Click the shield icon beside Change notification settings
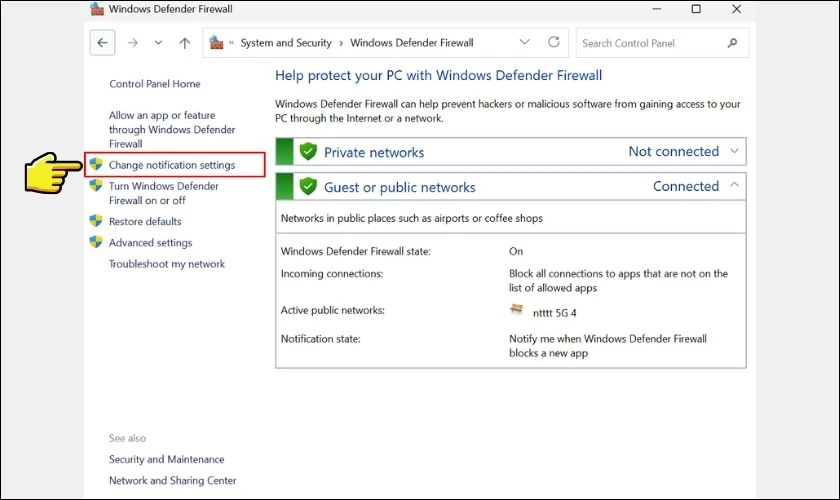Viewport: 840px width, 500px height. [x=96, y=164]
